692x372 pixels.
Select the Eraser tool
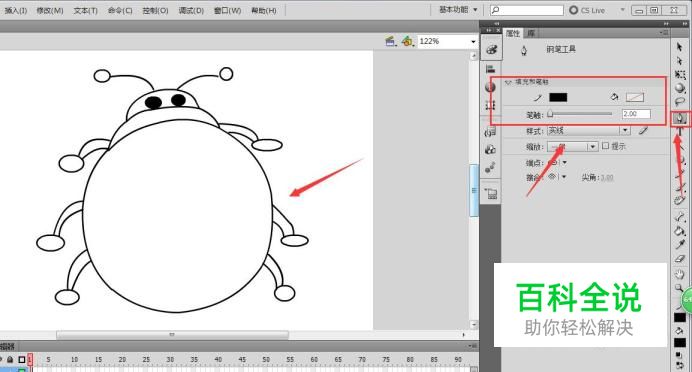(680, 259)
